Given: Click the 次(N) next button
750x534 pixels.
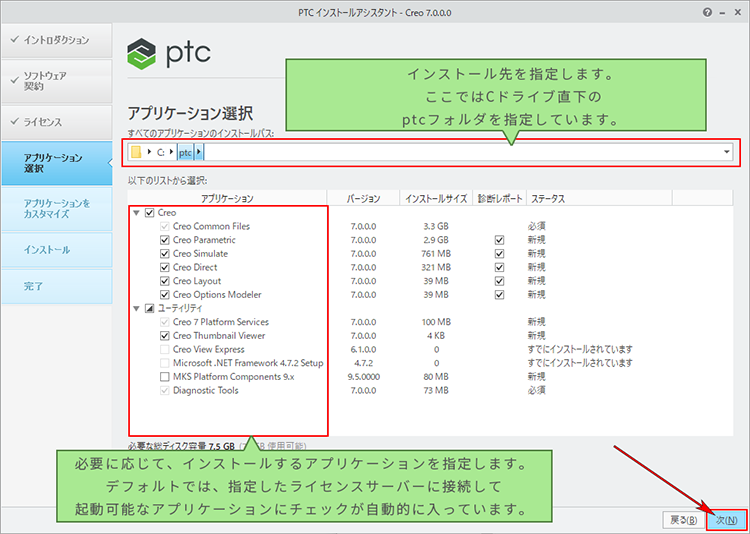Looking at the screenshot, I should (726, 520).
